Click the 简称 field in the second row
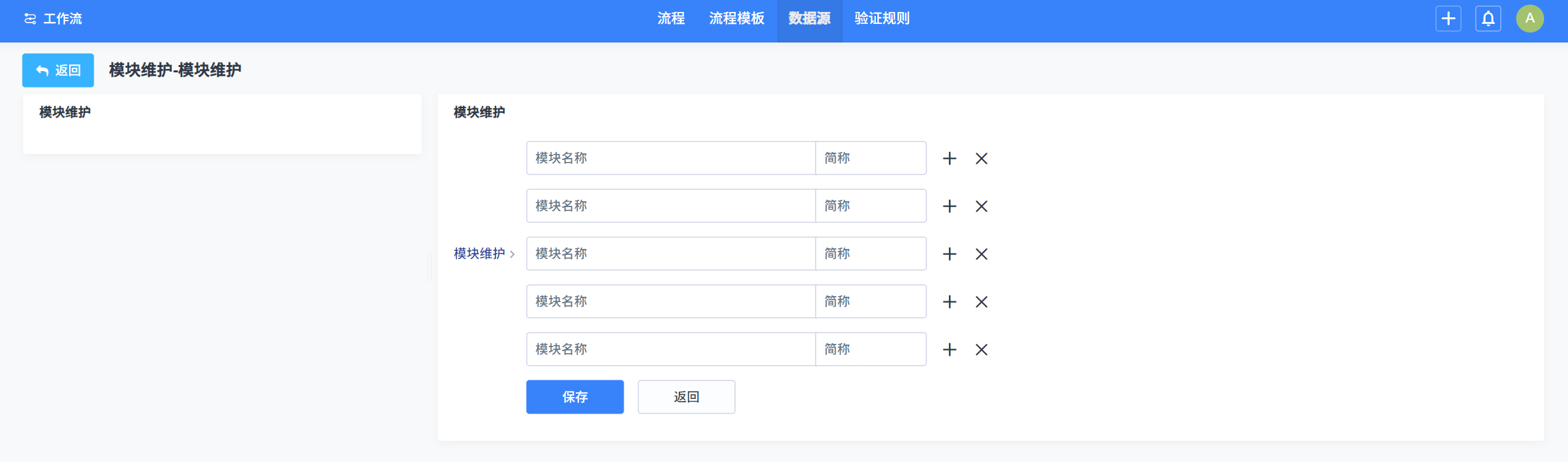 [x=871, y=206]
